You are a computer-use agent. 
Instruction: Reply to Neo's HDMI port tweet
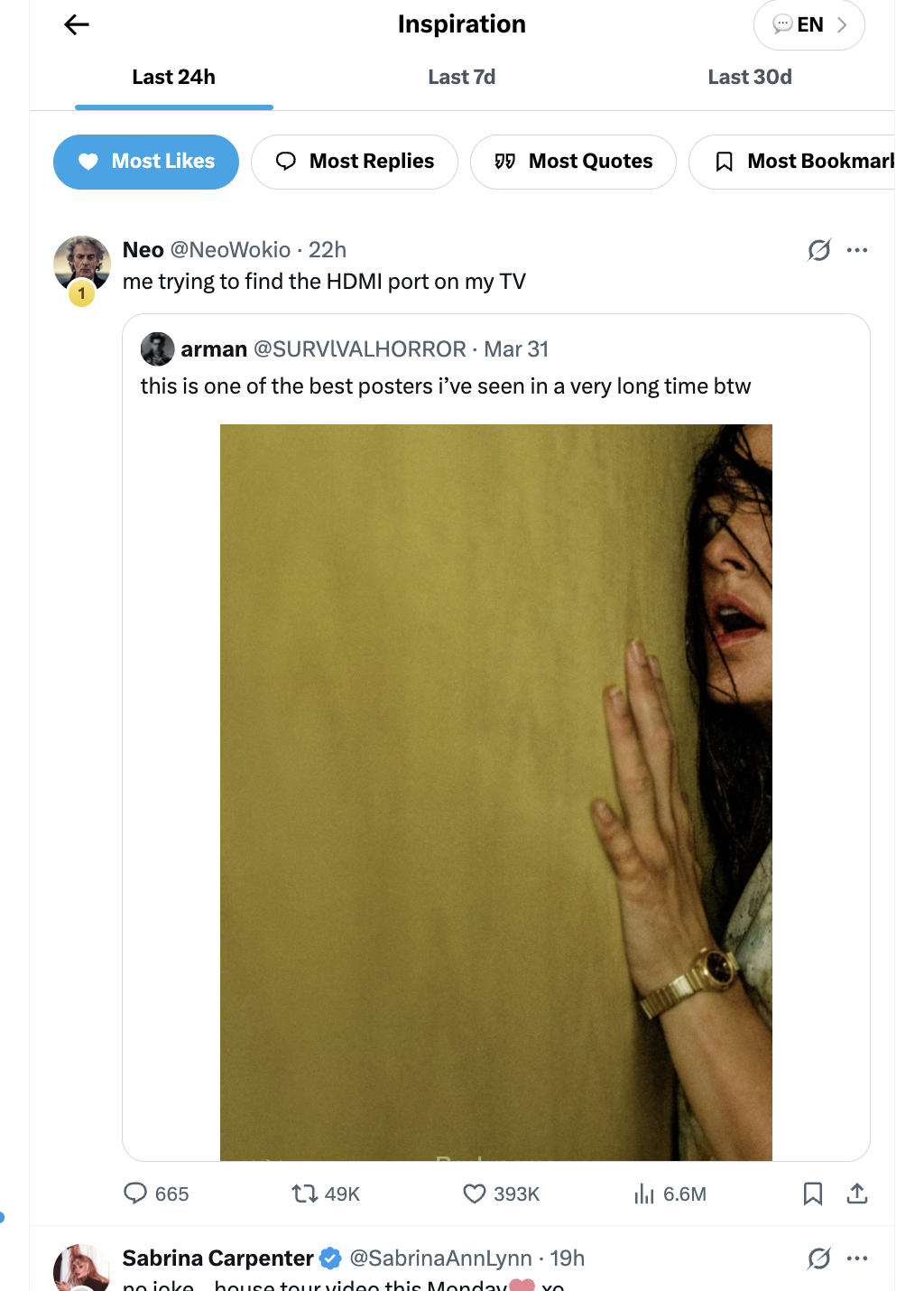136,1193
